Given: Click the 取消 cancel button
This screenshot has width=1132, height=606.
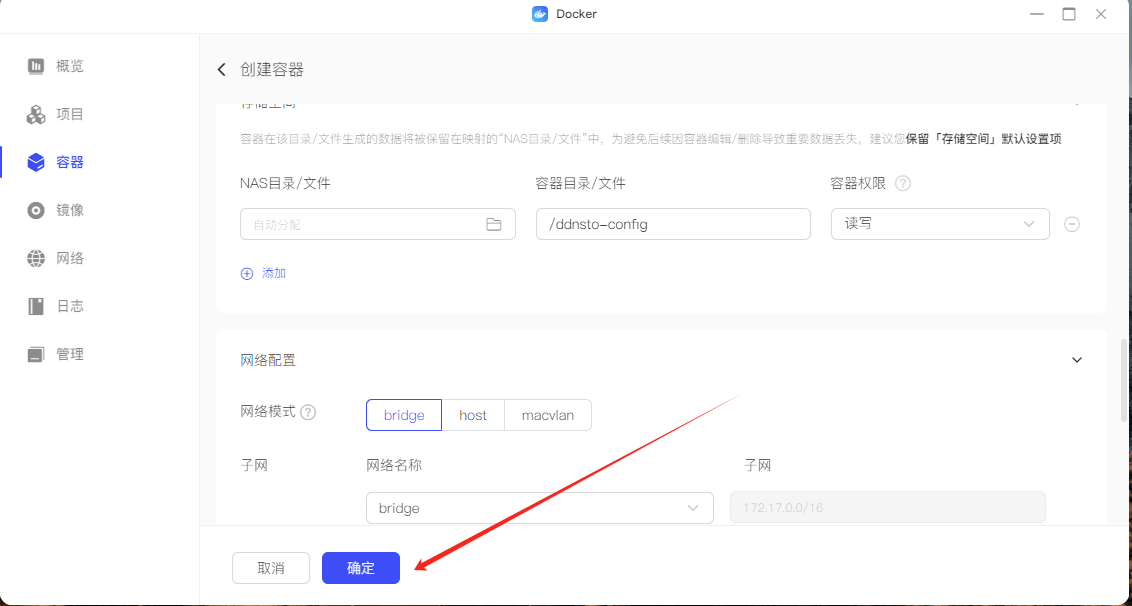Looking at the screenshot, I should click(x=271, y=568).
